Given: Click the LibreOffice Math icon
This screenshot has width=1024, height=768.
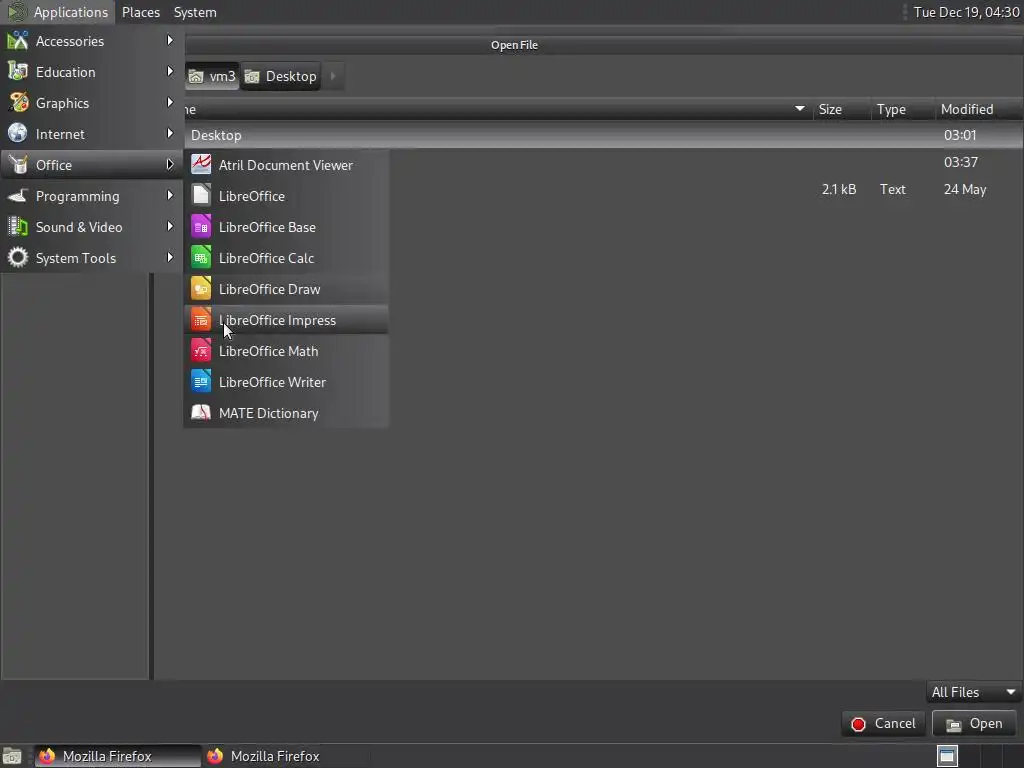Looking at the screenshot, I should pos(200,351).
